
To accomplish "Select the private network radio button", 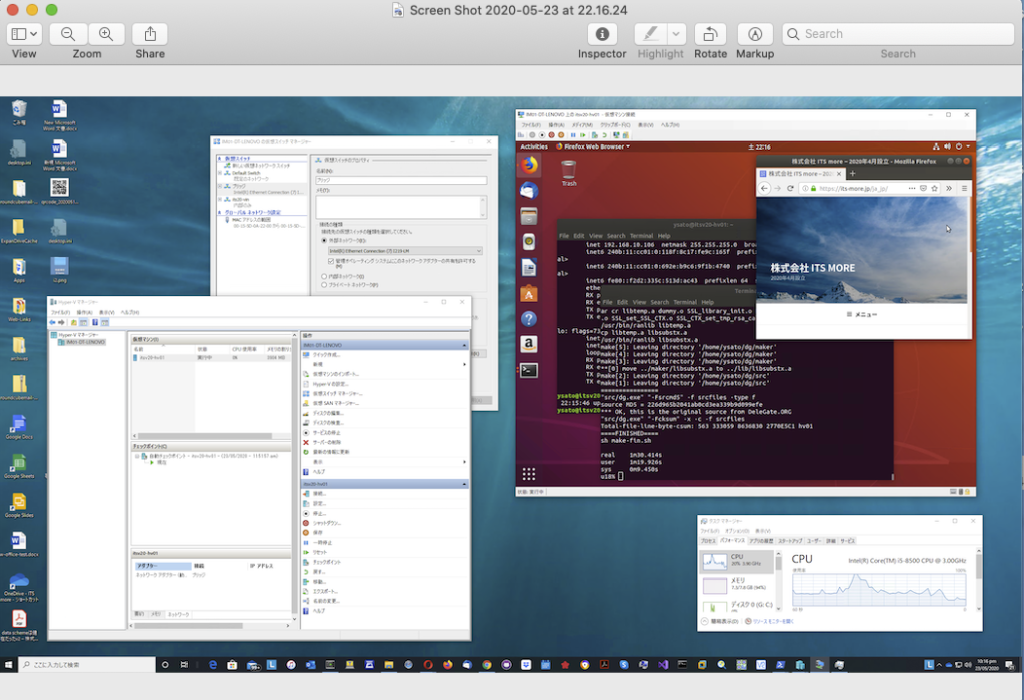I will pyautogui.click(x=323, y=285).
